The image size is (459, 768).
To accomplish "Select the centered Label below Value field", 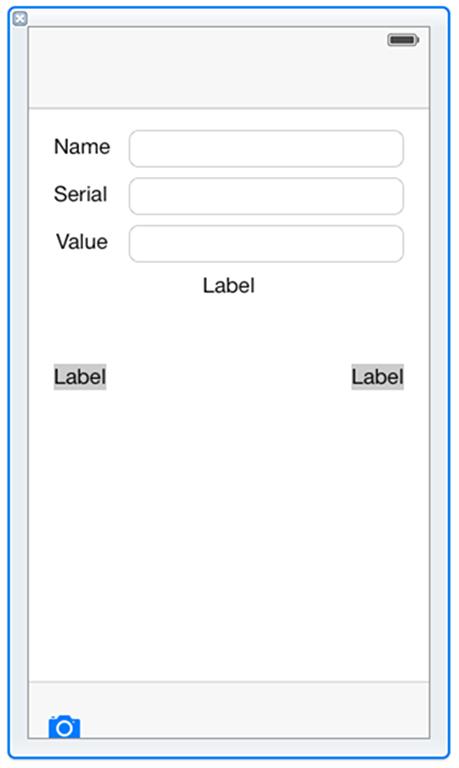I will tap(229, 286).
